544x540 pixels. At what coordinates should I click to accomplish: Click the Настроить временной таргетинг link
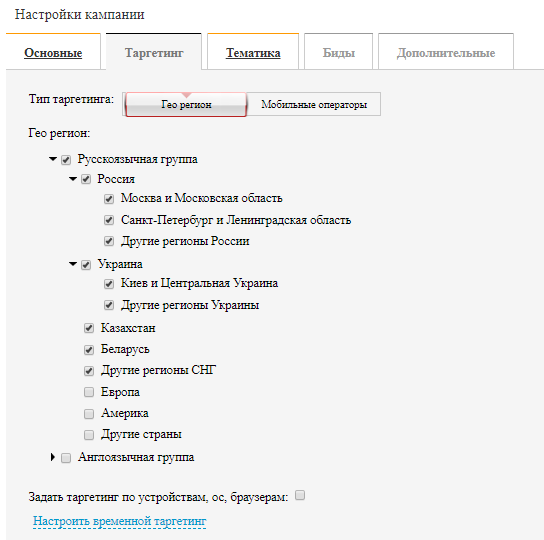[119, 521]
